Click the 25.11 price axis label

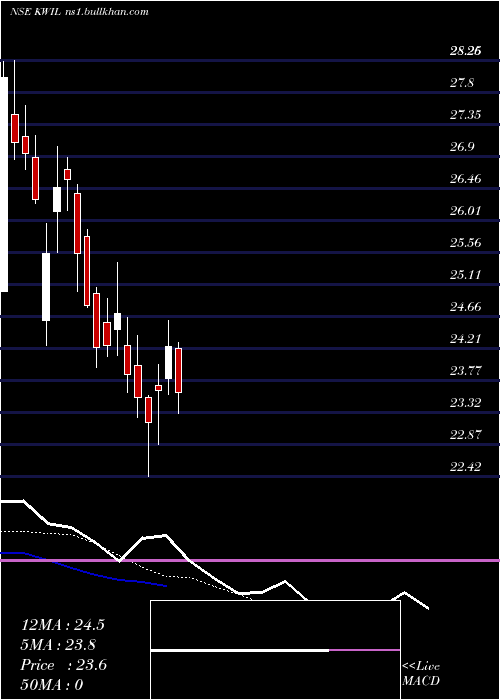(x=465, y=275)
